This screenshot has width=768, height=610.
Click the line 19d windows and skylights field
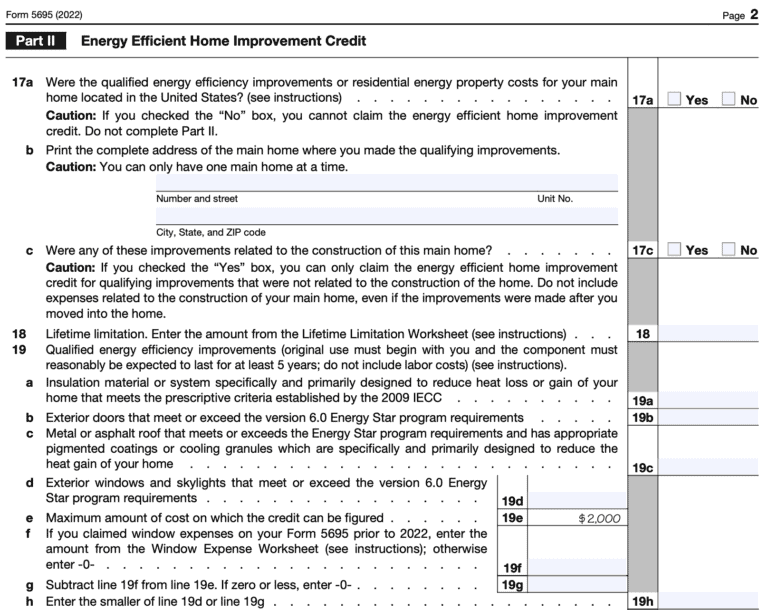pos(577,499)
